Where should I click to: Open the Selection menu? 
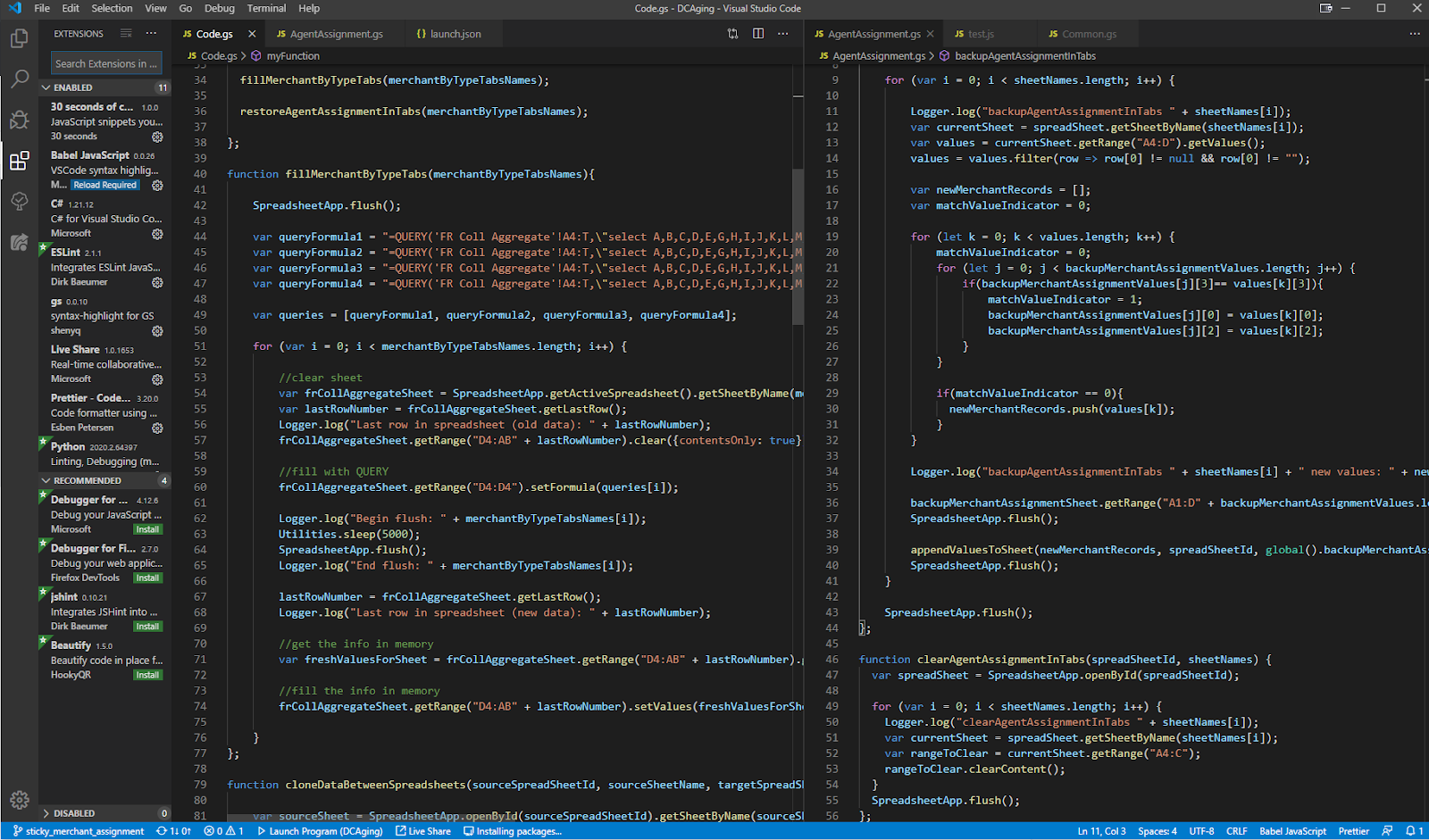(x=112, y=8)
